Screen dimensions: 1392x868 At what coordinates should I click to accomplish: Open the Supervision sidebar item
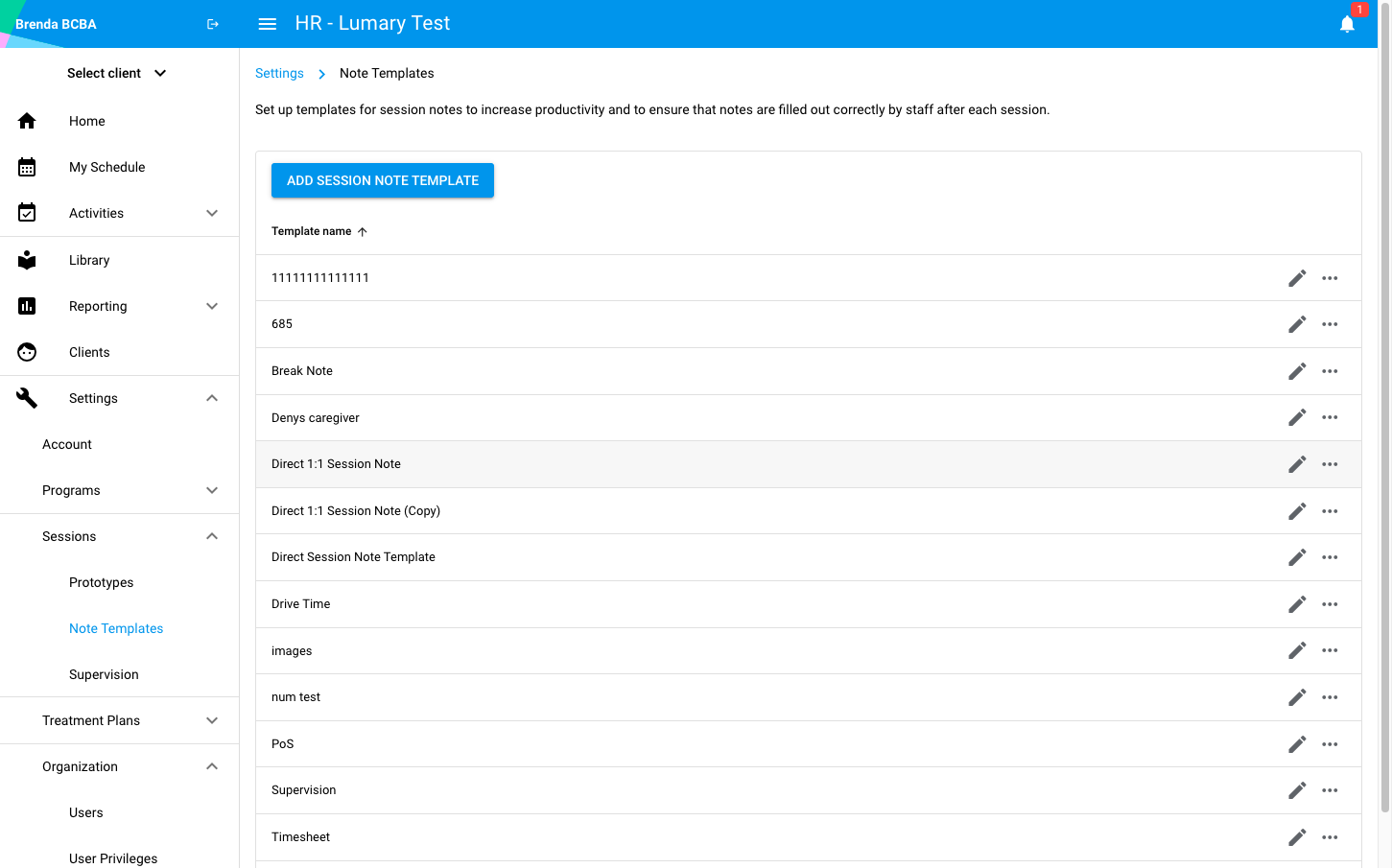point(104,674)
